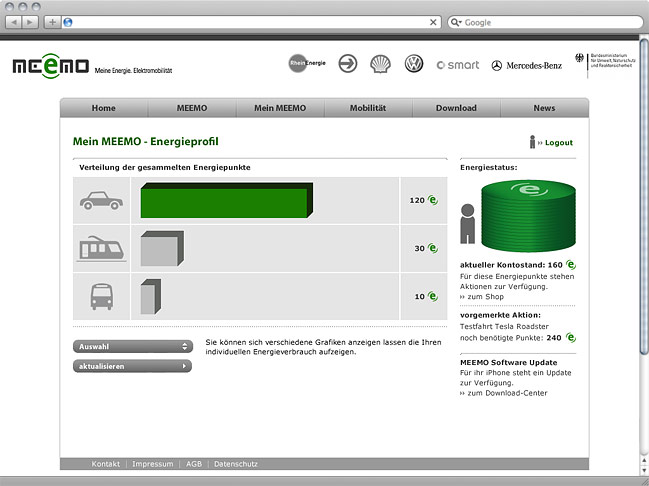649x486 pixels.
Task: Click the bus icon in energy chart
Action: (x=101, y=296)
